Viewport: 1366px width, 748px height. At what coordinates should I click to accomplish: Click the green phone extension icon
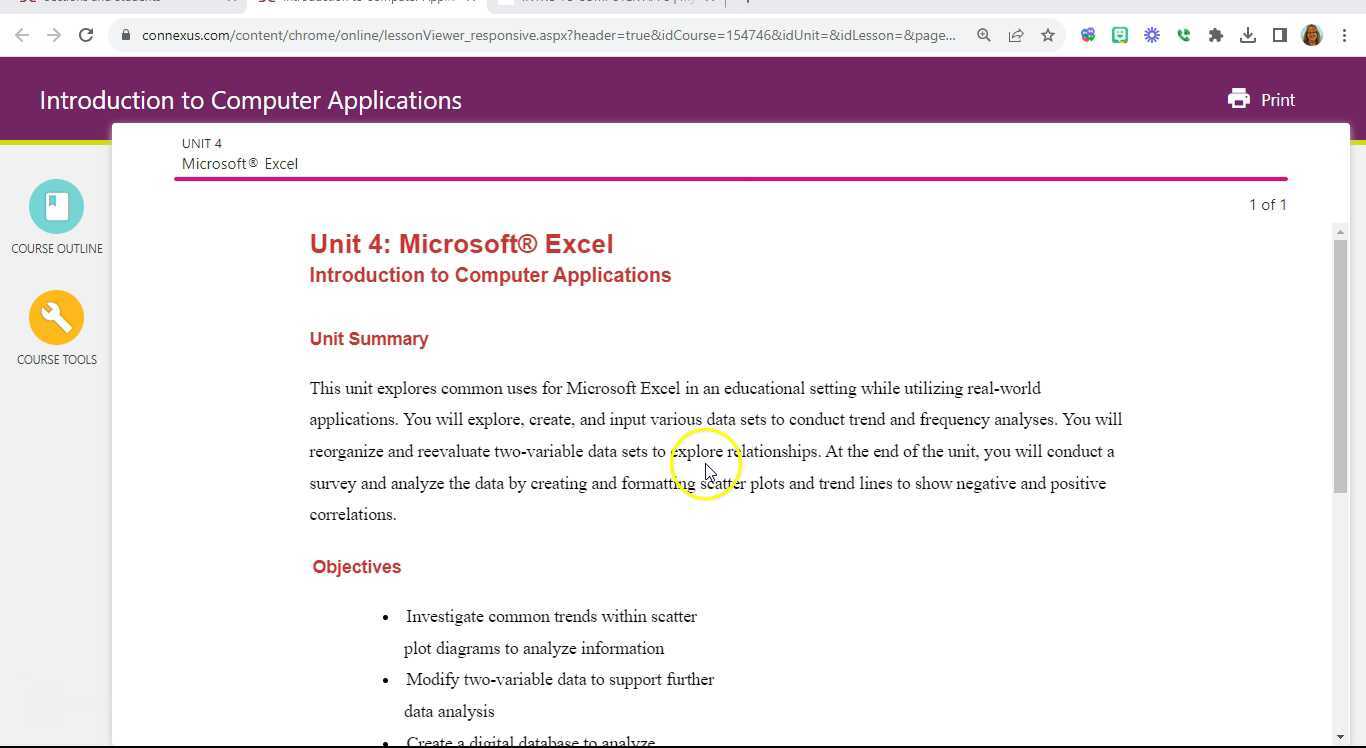coord(1184,34)
